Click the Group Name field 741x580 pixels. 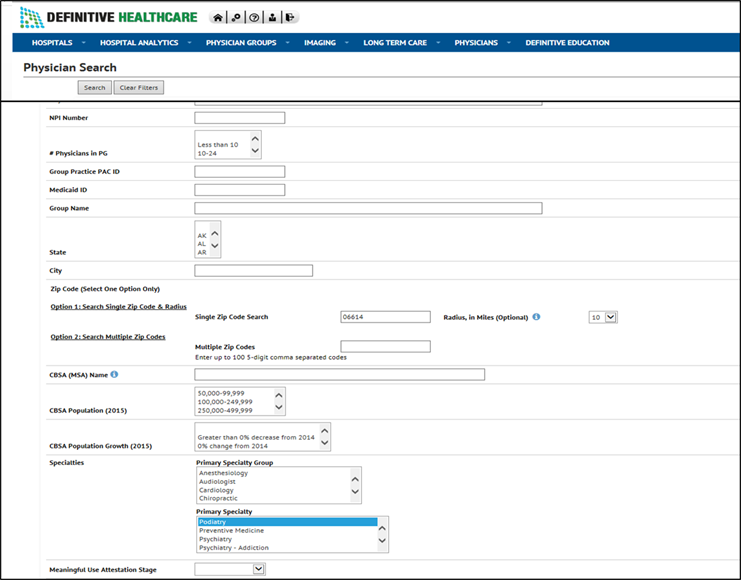point(368,208)
